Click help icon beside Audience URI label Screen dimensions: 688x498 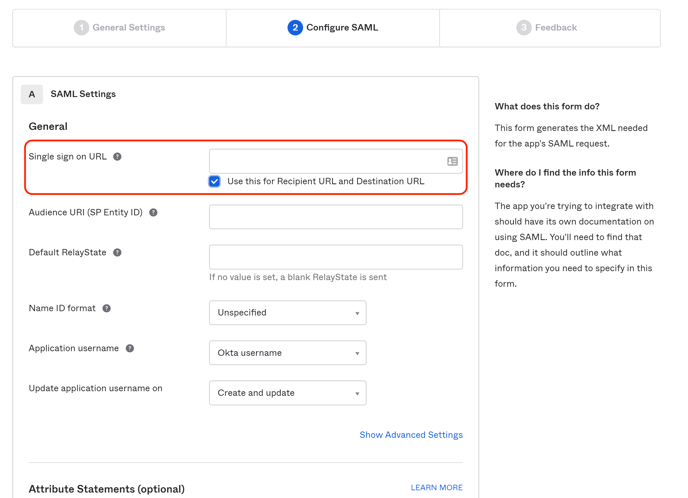click(x=153, y=213)
